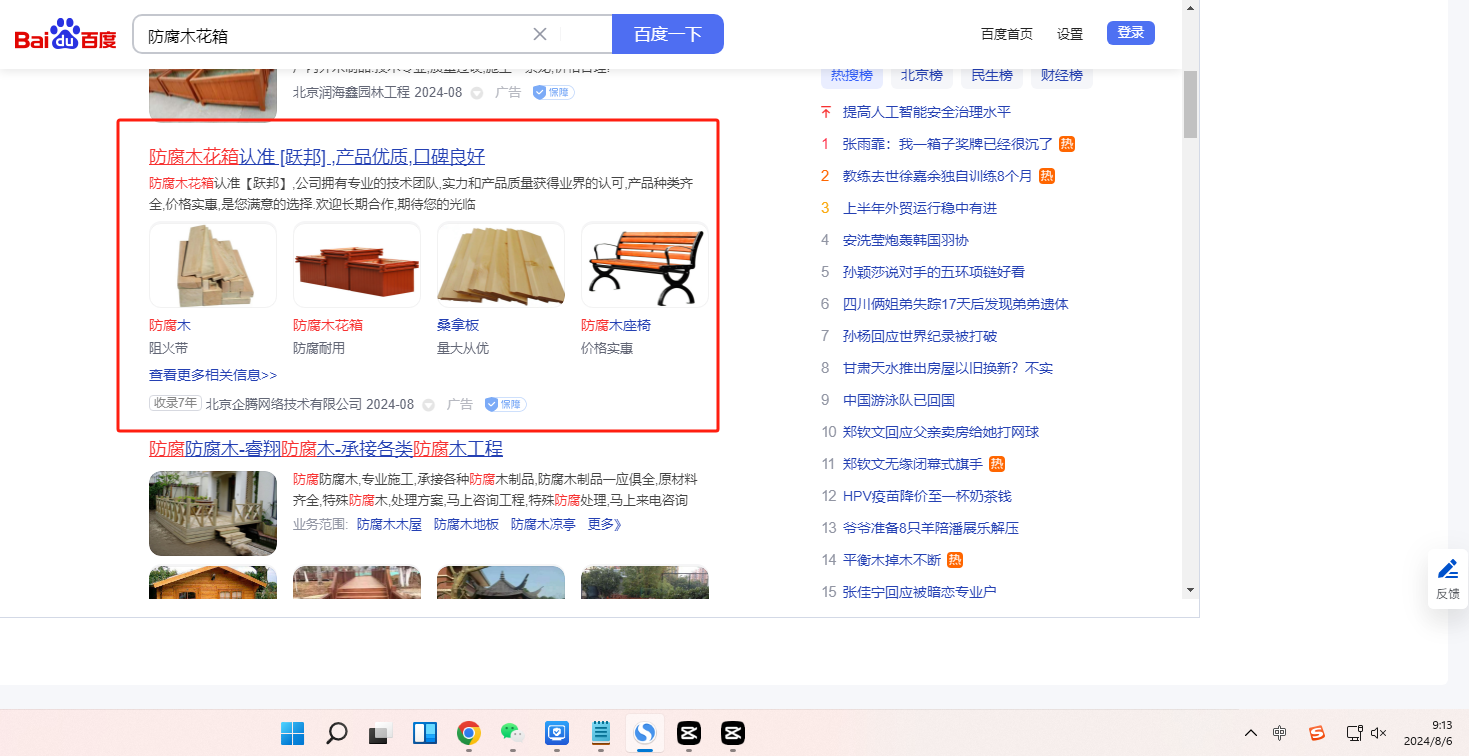This screenshot has height=756, width=1469.
Task: Open top trending 提高人工智能安全治理水平
Action: coord(927,112)
